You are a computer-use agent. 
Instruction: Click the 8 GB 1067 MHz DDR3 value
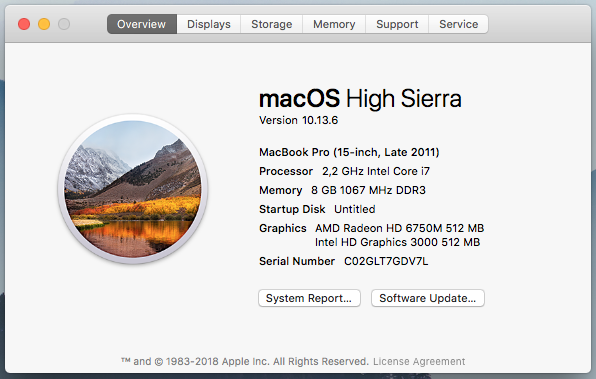coord(368,190)
